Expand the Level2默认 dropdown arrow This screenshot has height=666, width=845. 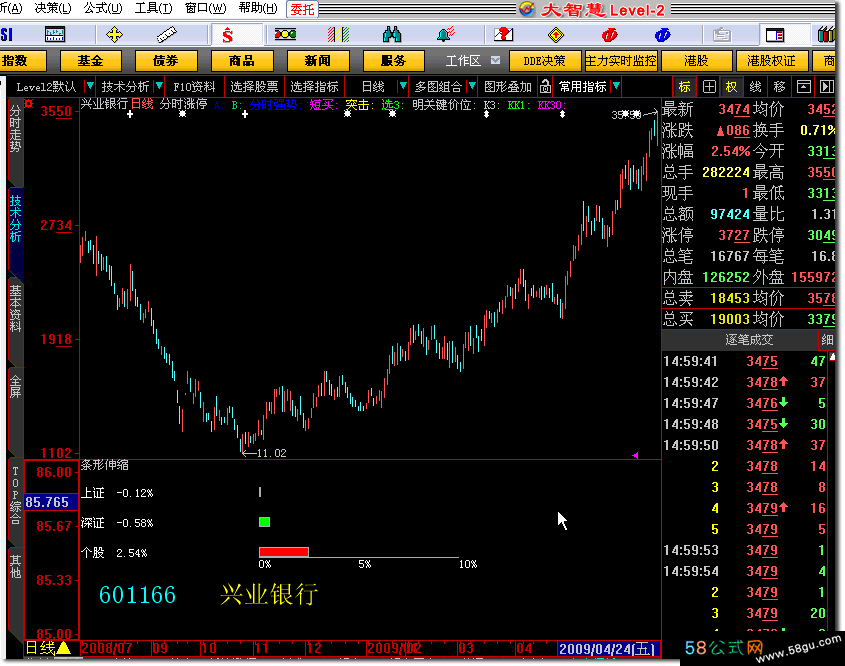click(x=90, y=86)
